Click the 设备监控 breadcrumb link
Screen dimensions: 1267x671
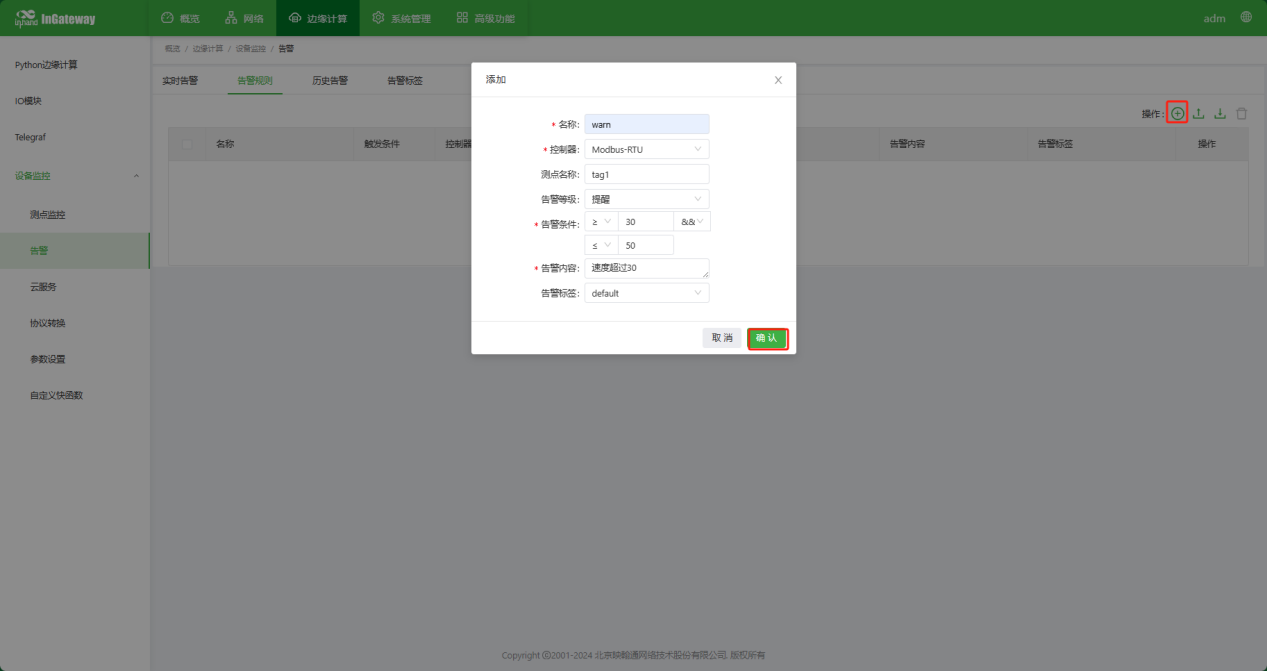coord(251,48)
